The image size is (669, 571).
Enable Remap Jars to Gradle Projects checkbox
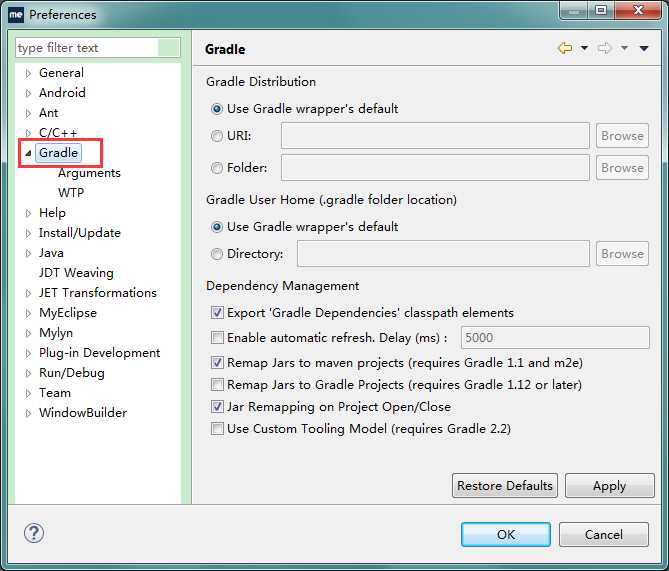pos(217,385)
